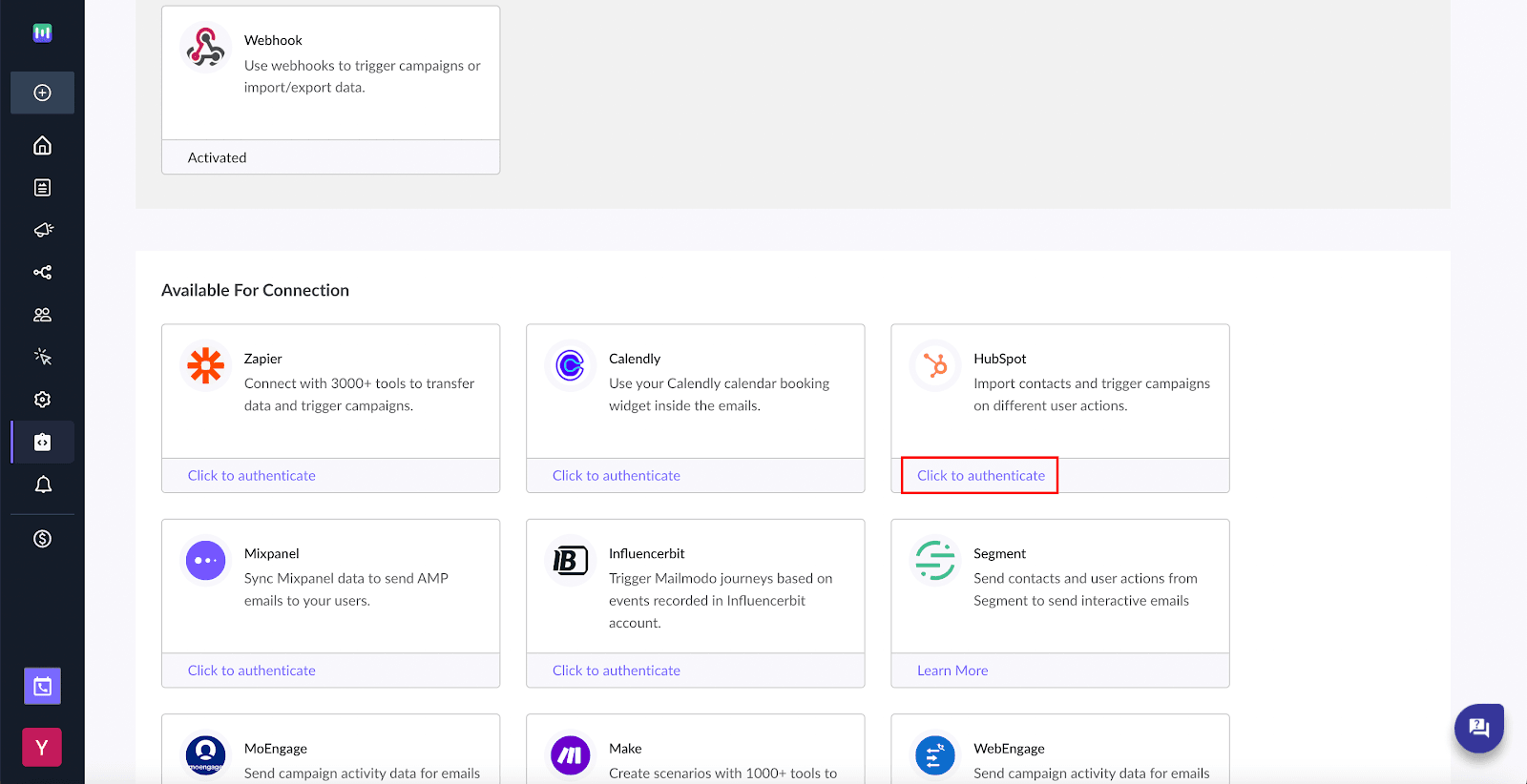The height and width of the screenshot is (784, 1527).
Task: Click the text 'Send contacts and user actions from'
Action: pos(1085,578)
